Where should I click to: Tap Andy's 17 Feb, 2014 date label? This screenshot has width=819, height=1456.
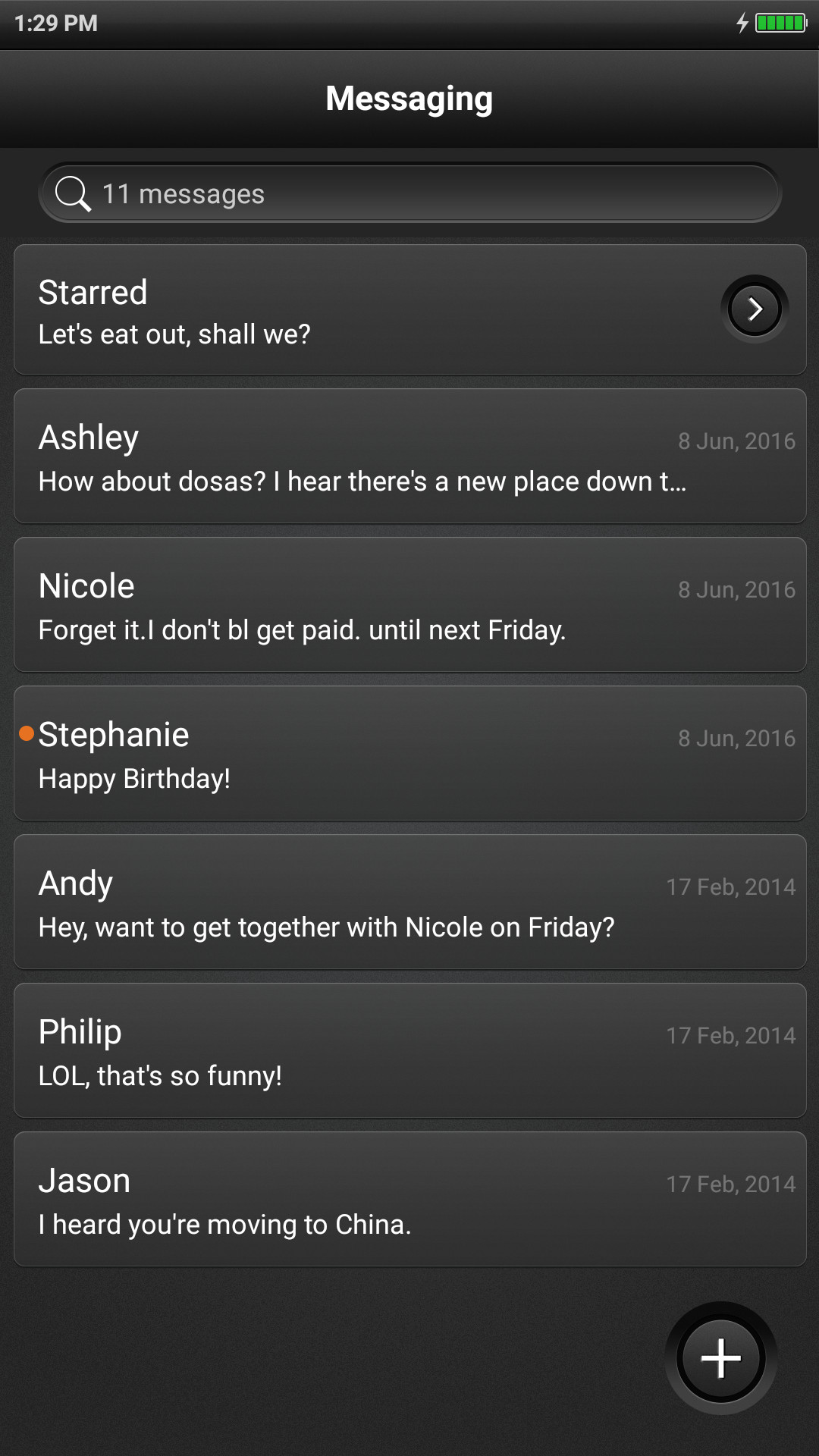(x=730, y=887)
